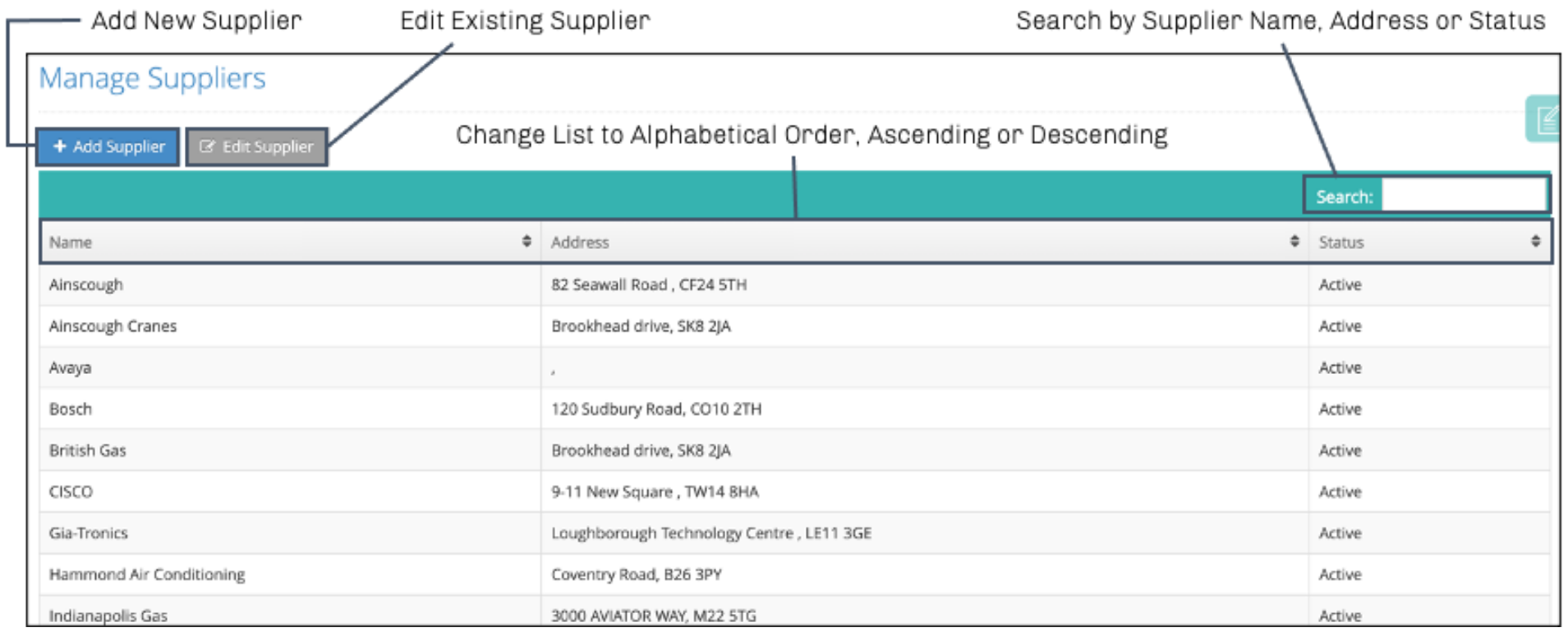Click inside the Search input field
Screen dimensions: 1568x632
coord(1464,196)
